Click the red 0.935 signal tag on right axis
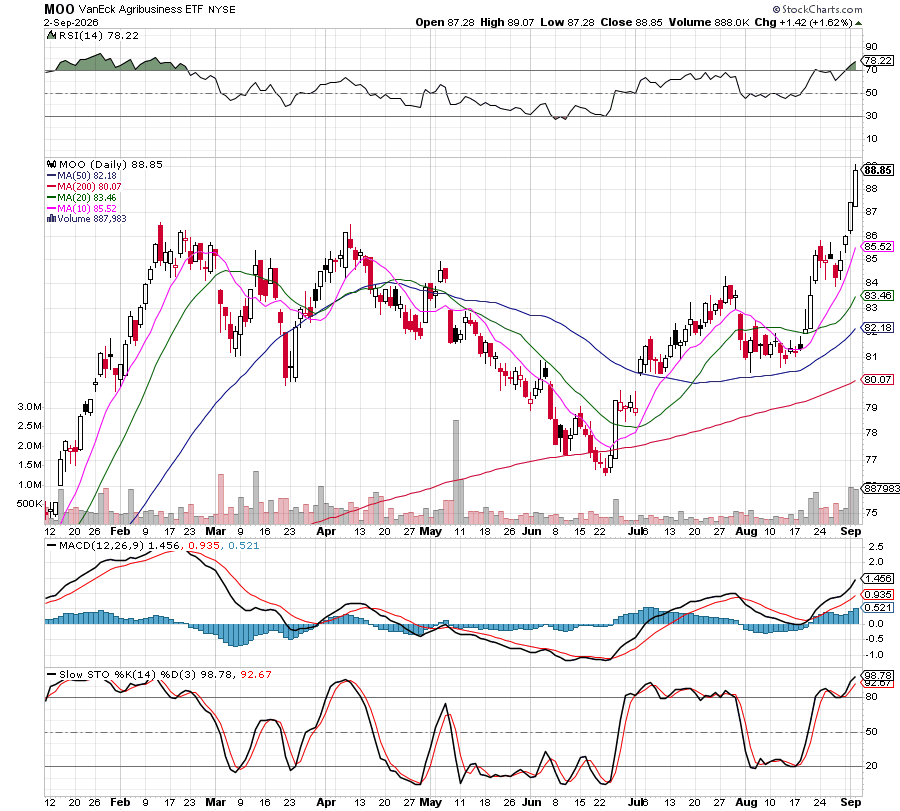Viewport: 900px width, 811px height. click(878, 595)
